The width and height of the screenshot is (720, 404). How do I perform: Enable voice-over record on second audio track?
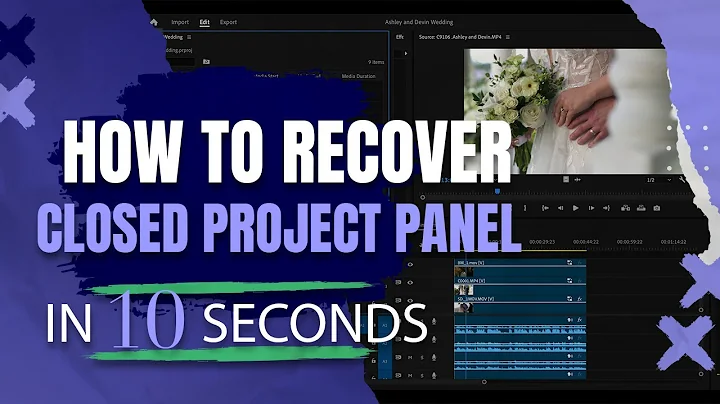(x=434, y=340)
